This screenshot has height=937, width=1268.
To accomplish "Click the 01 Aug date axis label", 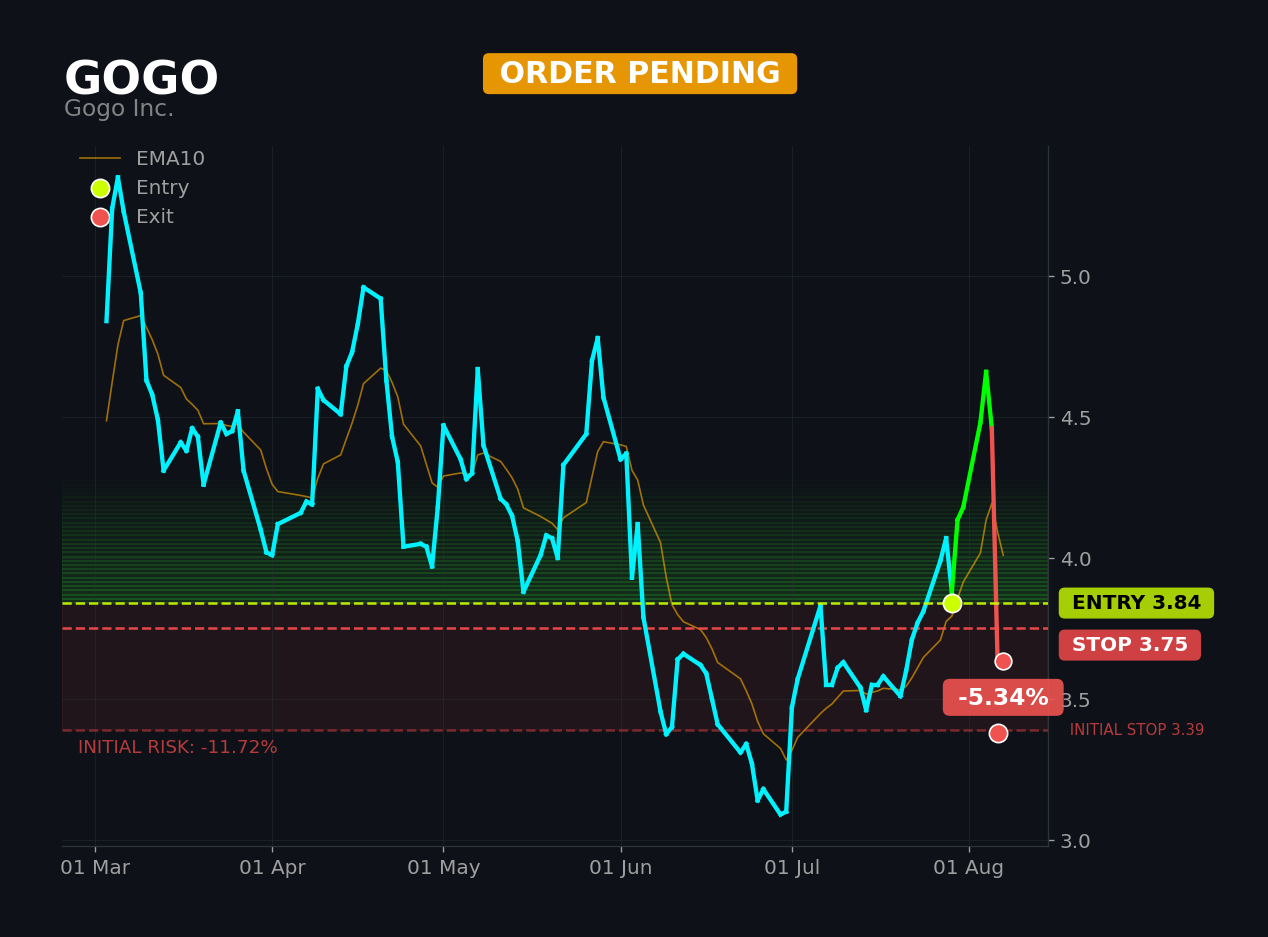I will (969, 868).
